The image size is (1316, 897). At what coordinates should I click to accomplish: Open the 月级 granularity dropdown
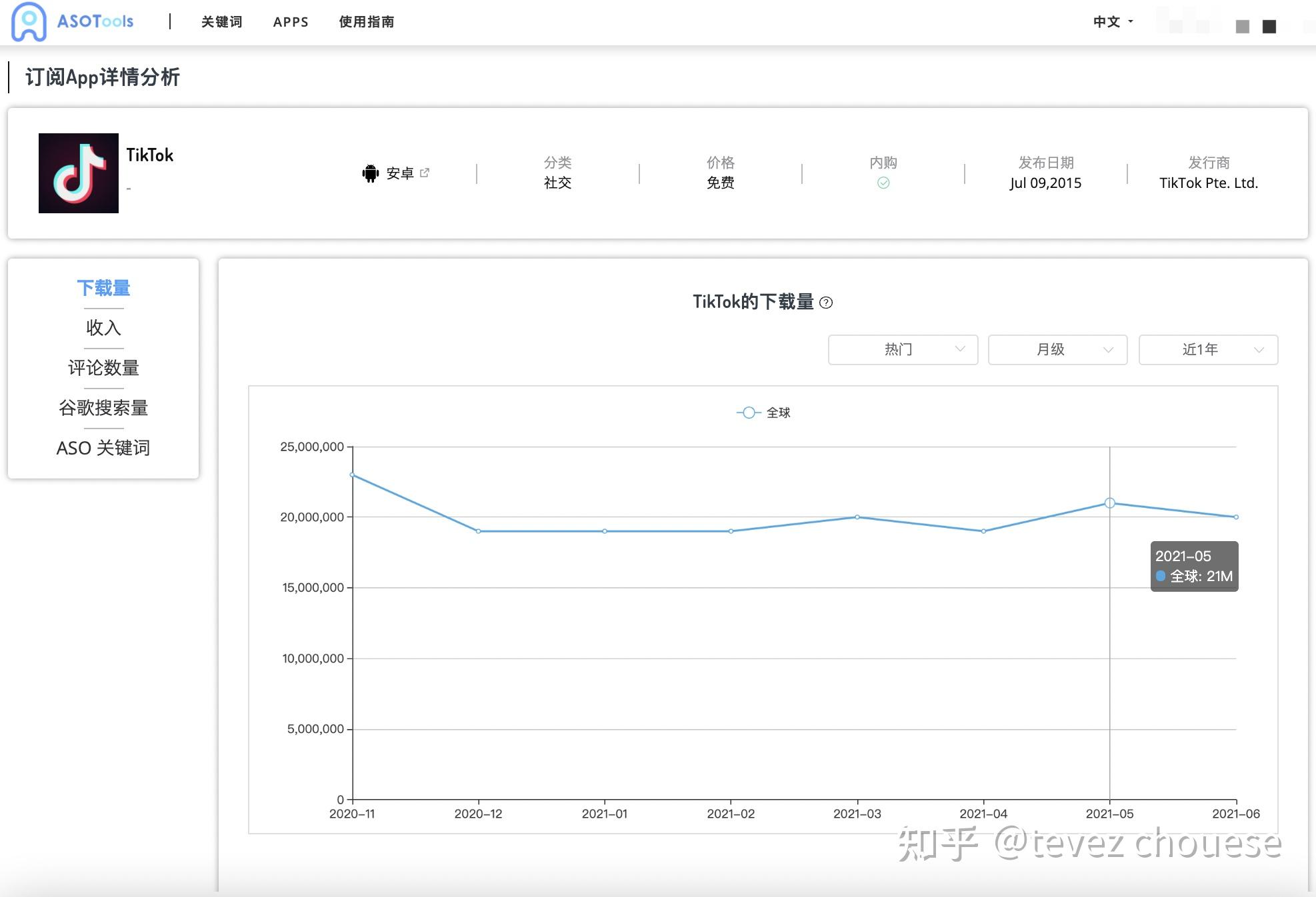pyautogui.click(x=1057, y=350)
